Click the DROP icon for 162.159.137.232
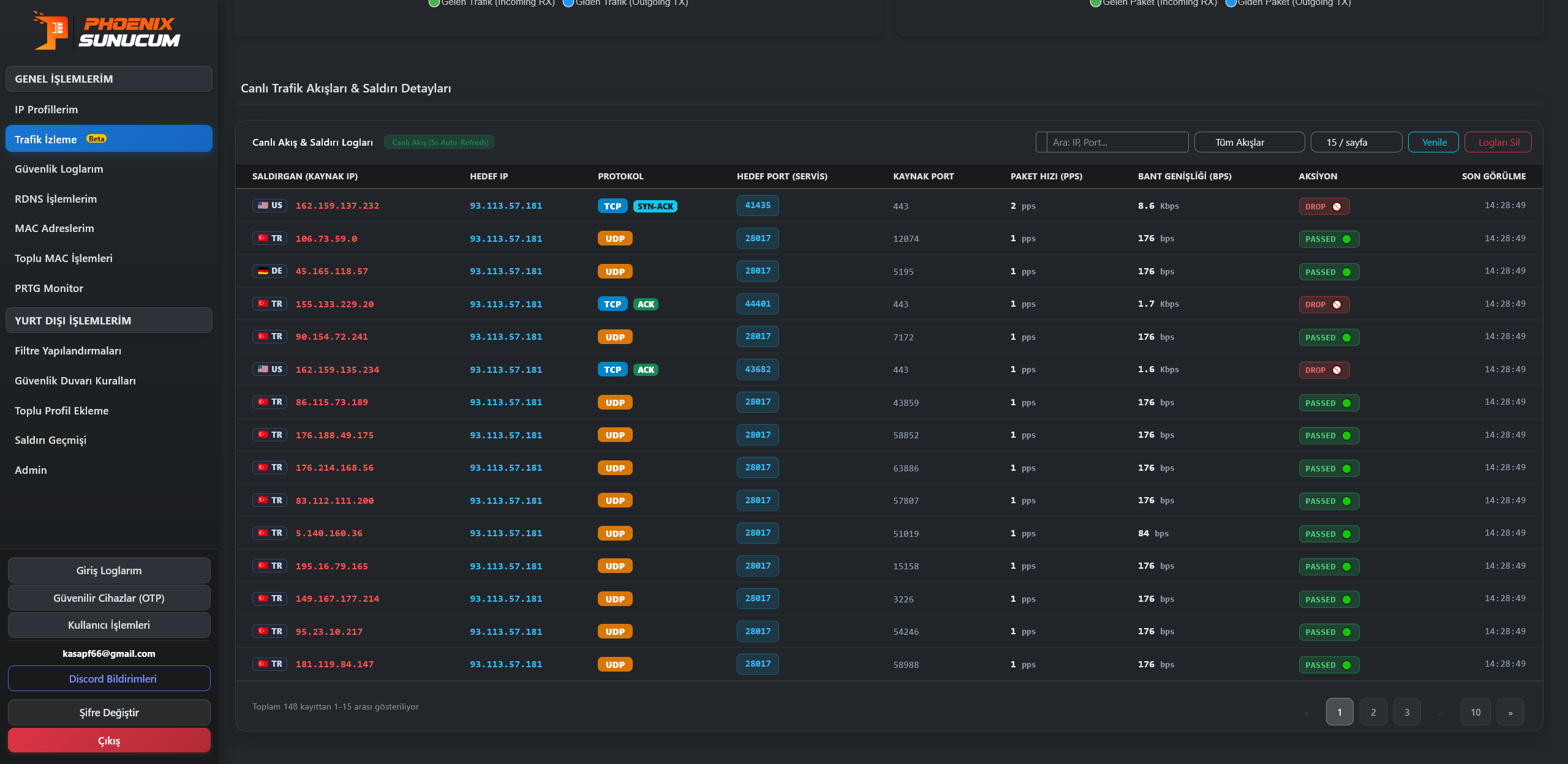Screen dimensions: 1568x764 coord(1337,207)
